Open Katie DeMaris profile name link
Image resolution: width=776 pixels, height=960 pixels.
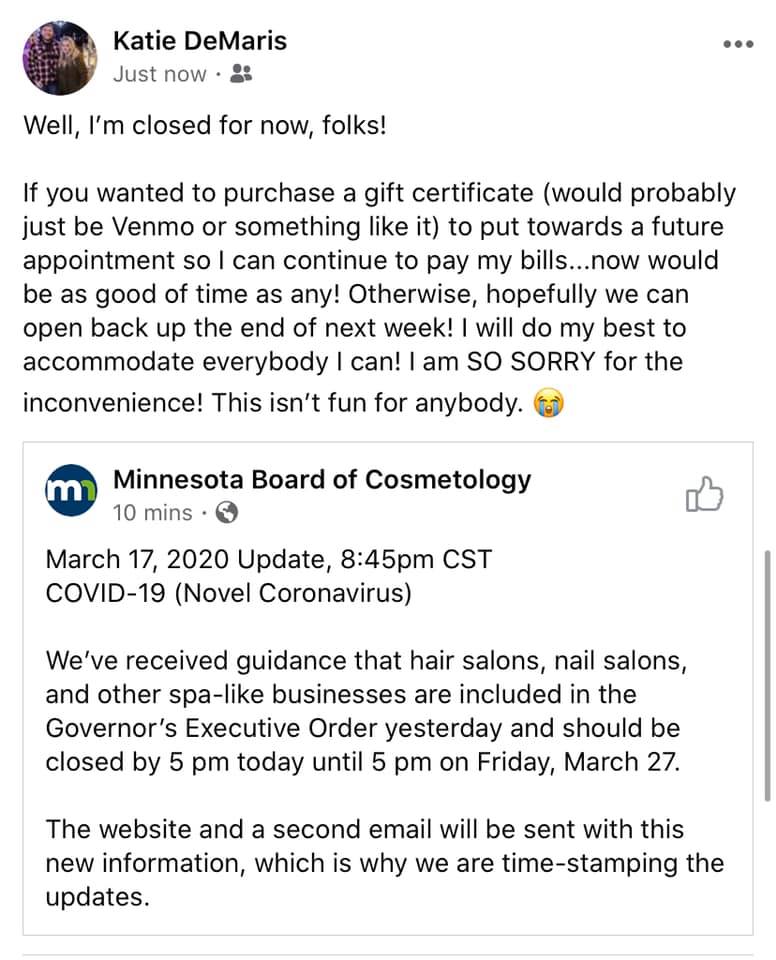200,41
